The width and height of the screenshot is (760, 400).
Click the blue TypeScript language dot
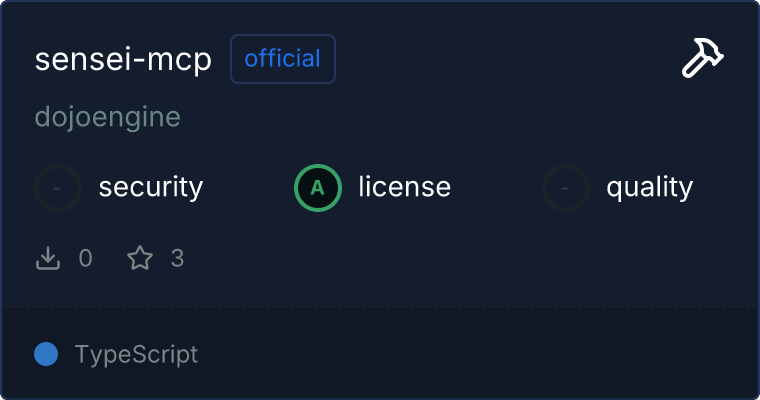[46, 354]
